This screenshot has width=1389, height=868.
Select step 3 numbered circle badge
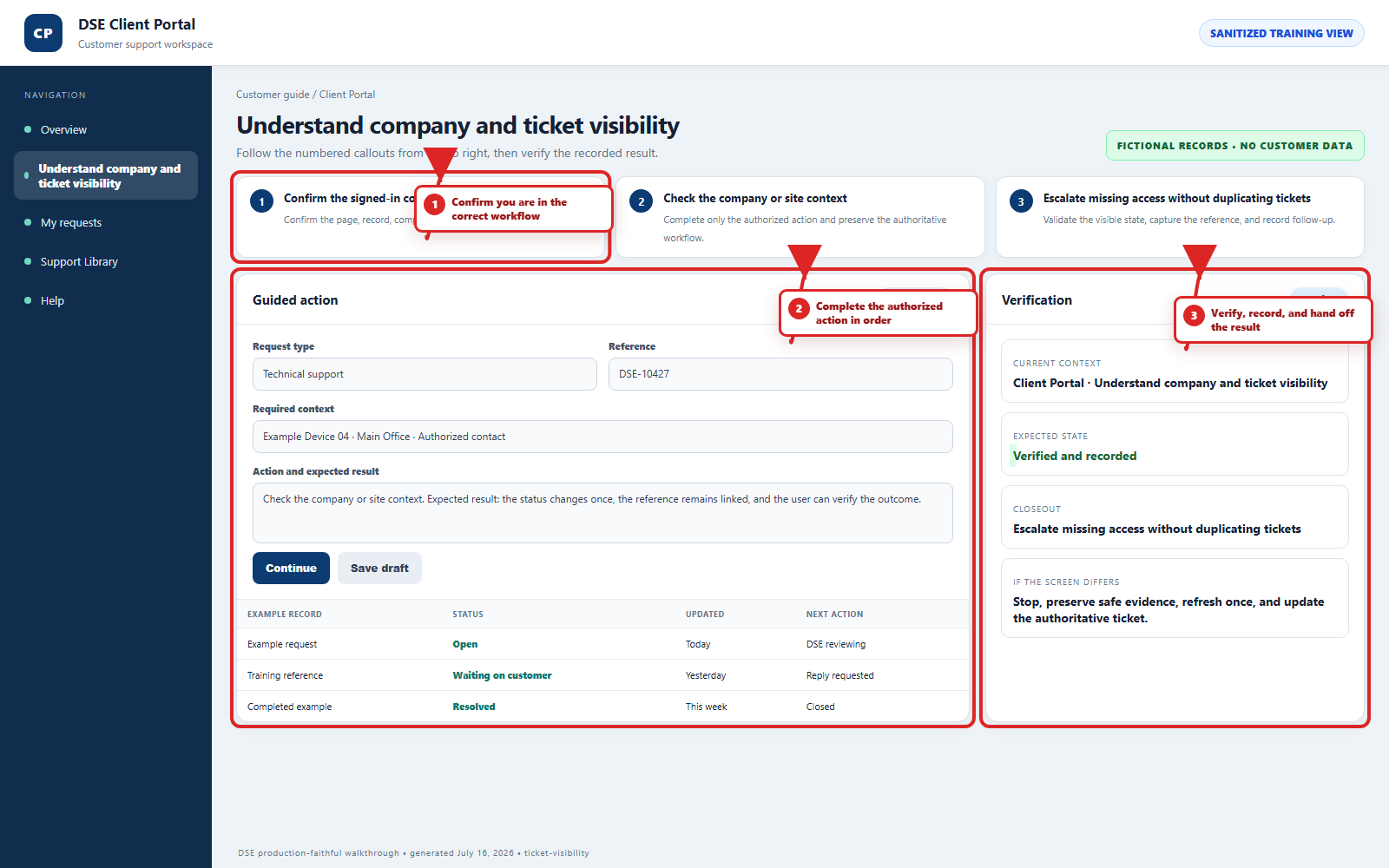[x=1021, y=201]
